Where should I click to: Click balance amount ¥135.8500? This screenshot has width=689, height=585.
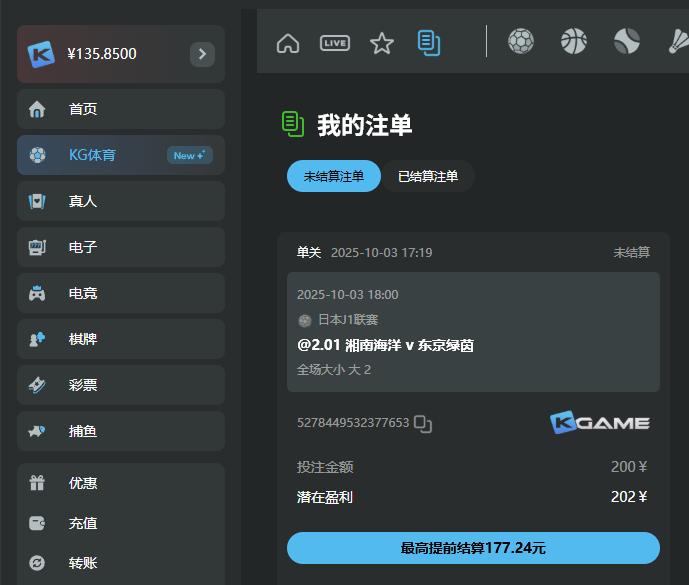[102, 54]
